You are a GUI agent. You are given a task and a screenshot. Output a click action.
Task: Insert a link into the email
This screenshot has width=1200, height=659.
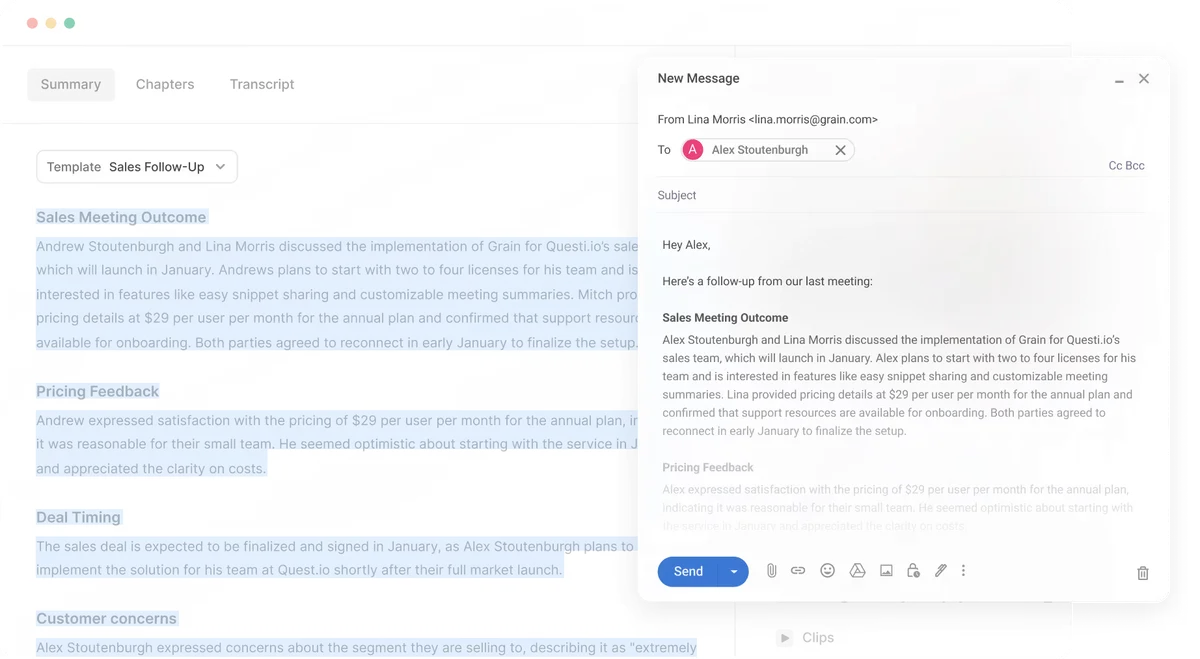click(x=798, y=570)
